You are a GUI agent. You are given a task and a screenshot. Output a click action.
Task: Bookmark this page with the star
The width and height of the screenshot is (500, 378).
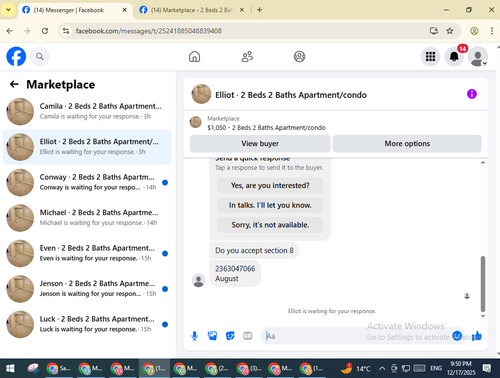tap(450, 31)
